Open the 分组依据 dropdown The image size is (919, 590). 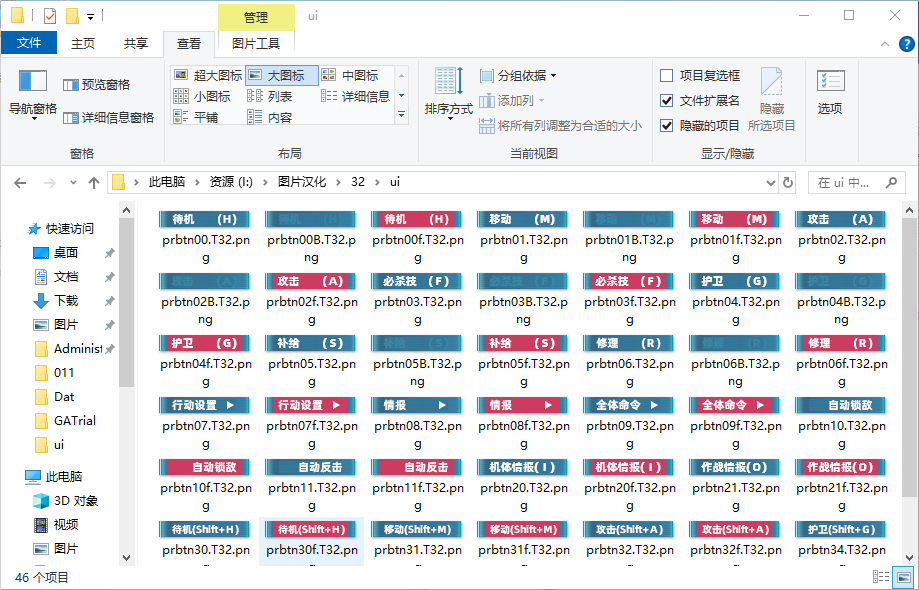coord(518,75)
